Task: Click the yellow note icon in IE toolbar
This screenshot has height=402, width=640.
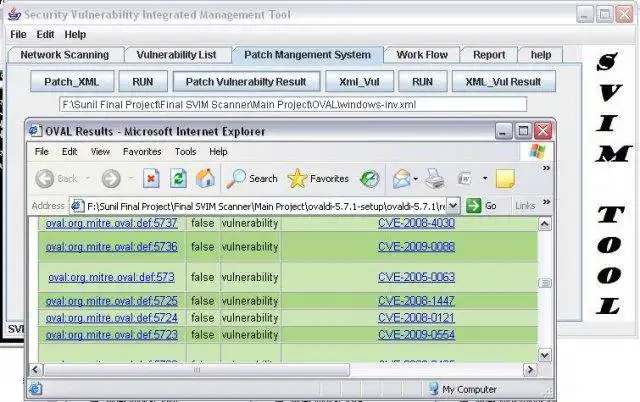Action: click(x=505, y=179)
